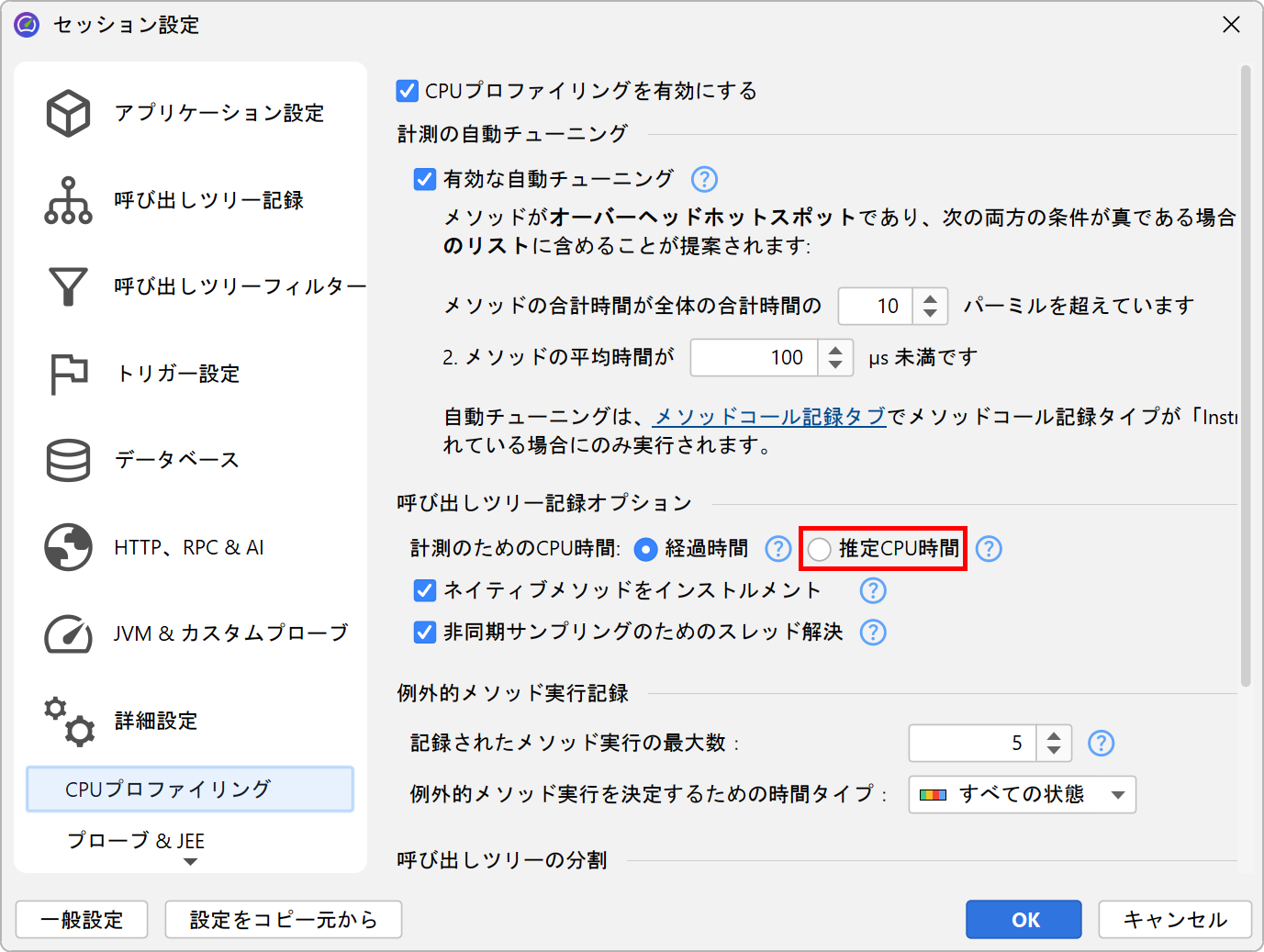Open アプリケーション設定 cube icon
1264x952 pixels.
pos(68,113)
